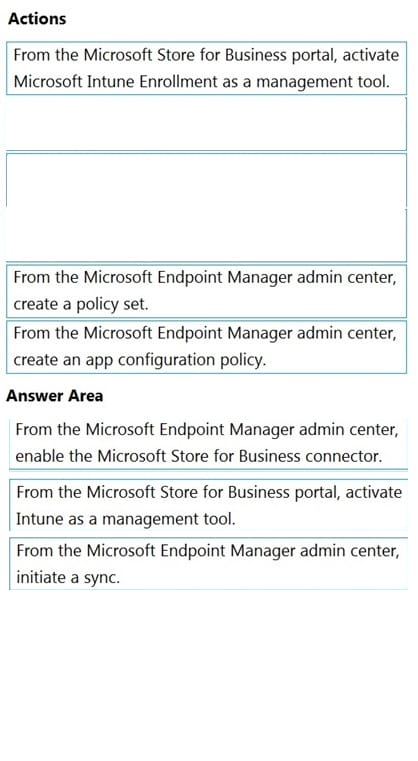
Task: Click the Actions heading
Action: 37,19
